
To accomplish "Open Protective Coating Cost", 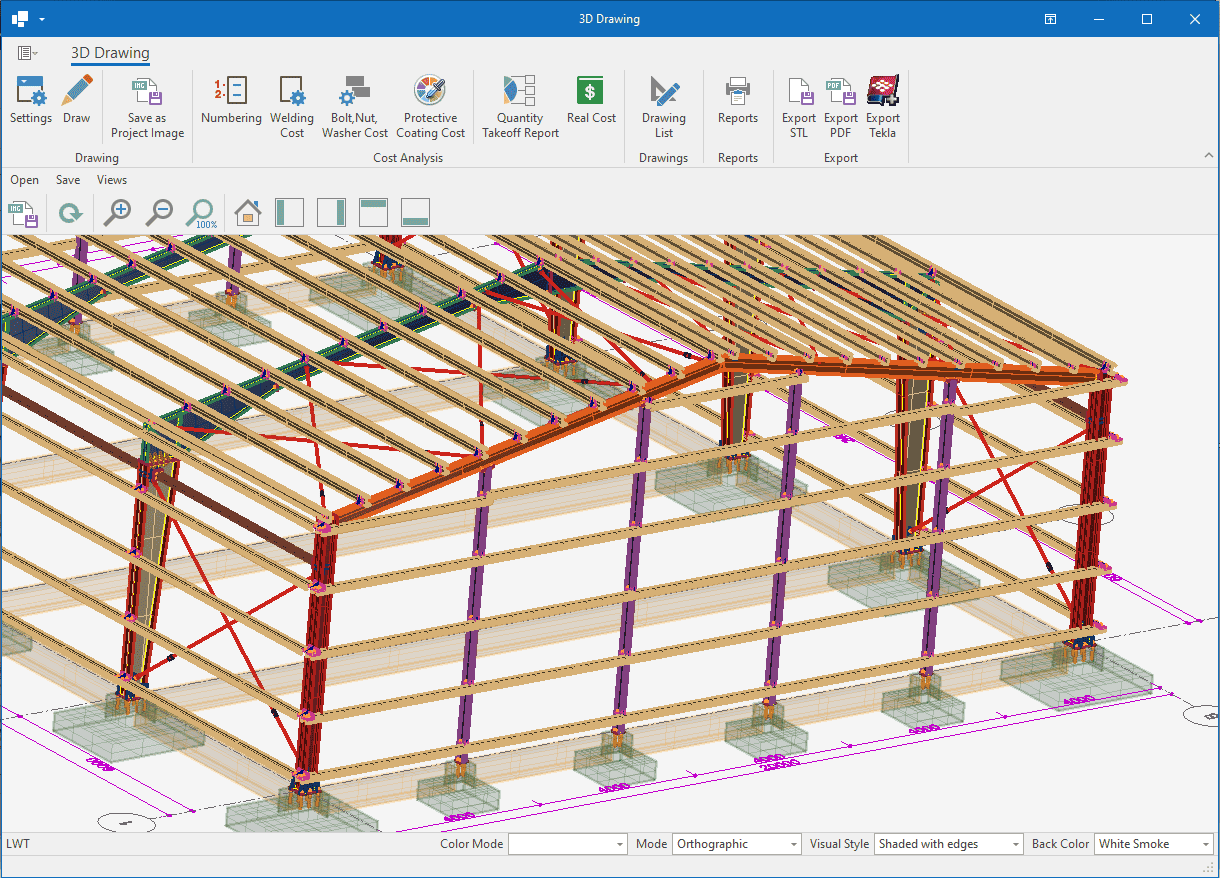I will (x=430, y=106).
